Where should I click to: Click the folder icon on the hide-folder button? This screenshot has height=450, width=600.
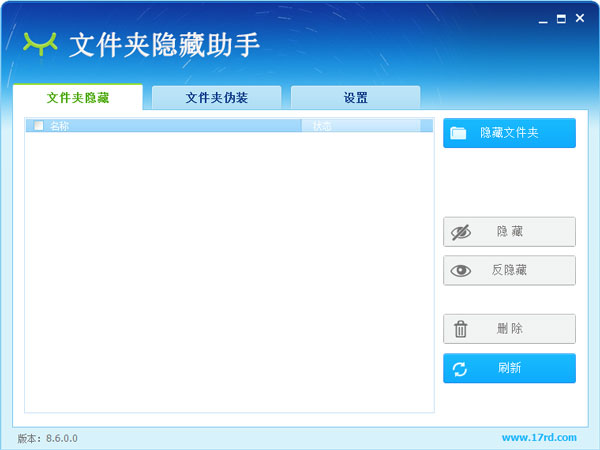(459, 133)
